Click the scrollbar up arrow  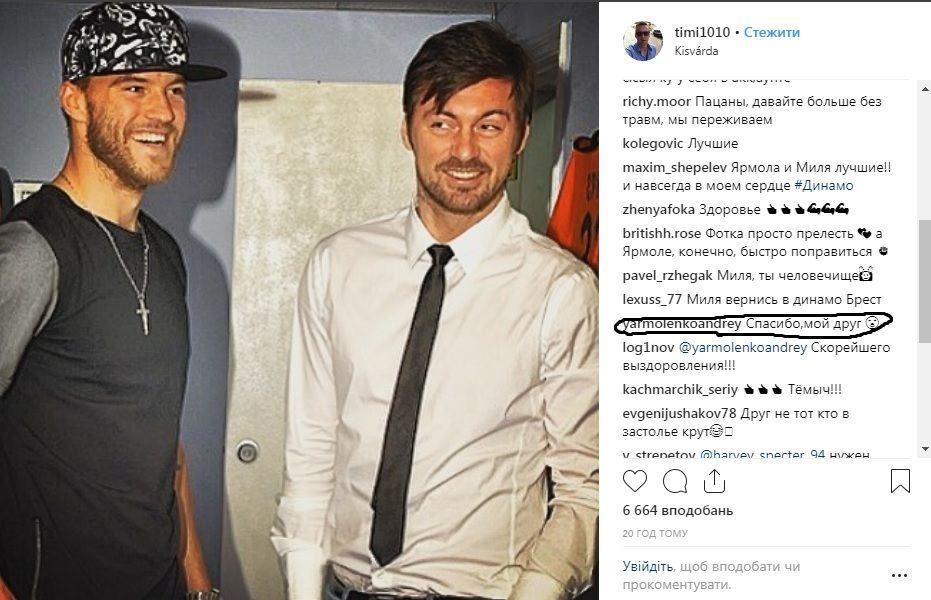pyautogui.click(x=925, y=89)
